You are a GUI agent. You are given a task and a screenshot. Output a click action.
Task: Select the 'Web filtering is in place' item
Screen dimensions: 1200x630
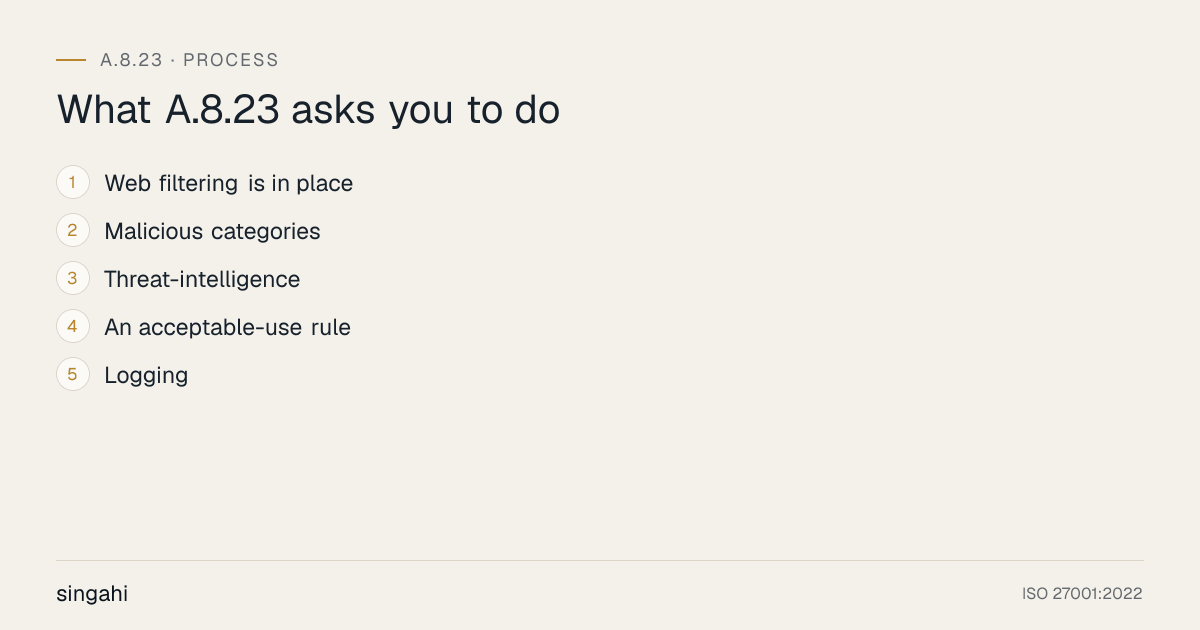click(x=229, y=183)
